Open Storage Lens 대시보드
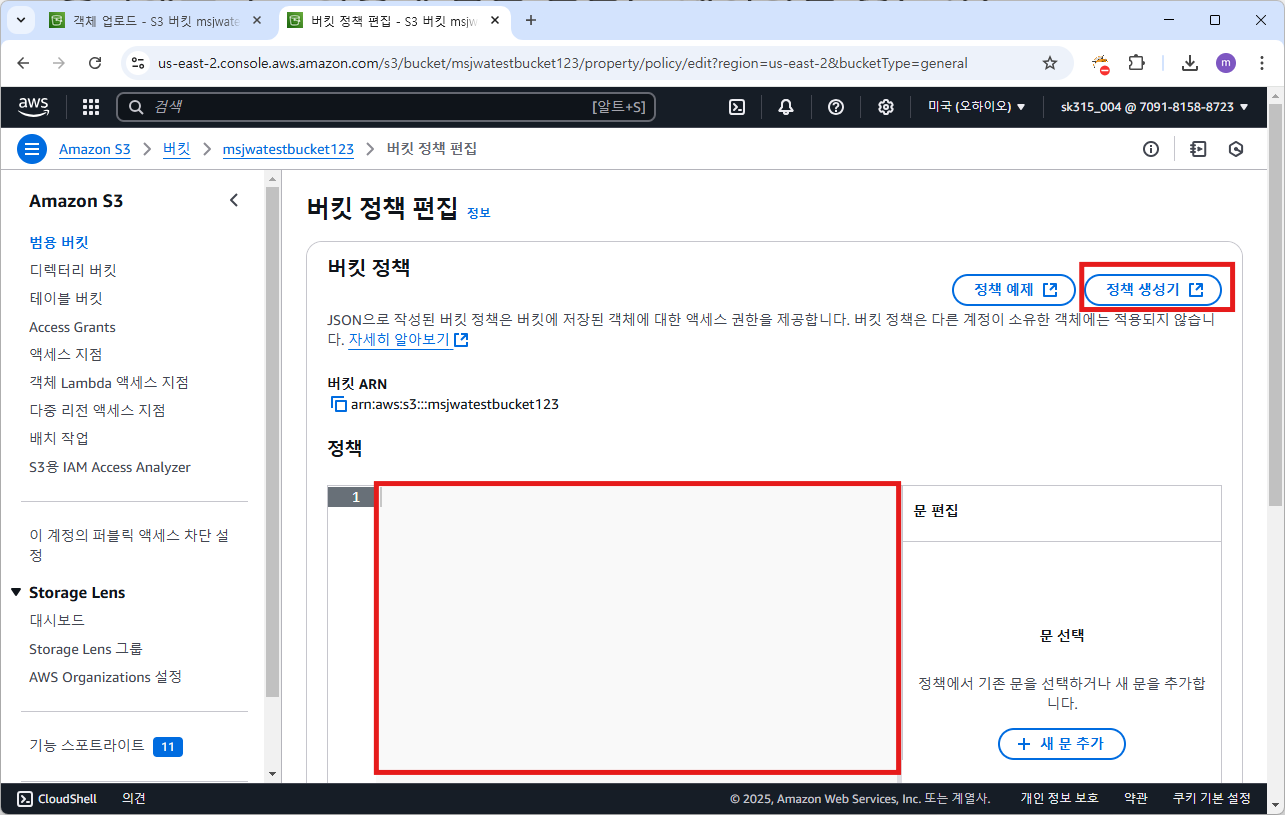This screenshot has height=815, width=1285. [57, 620]
